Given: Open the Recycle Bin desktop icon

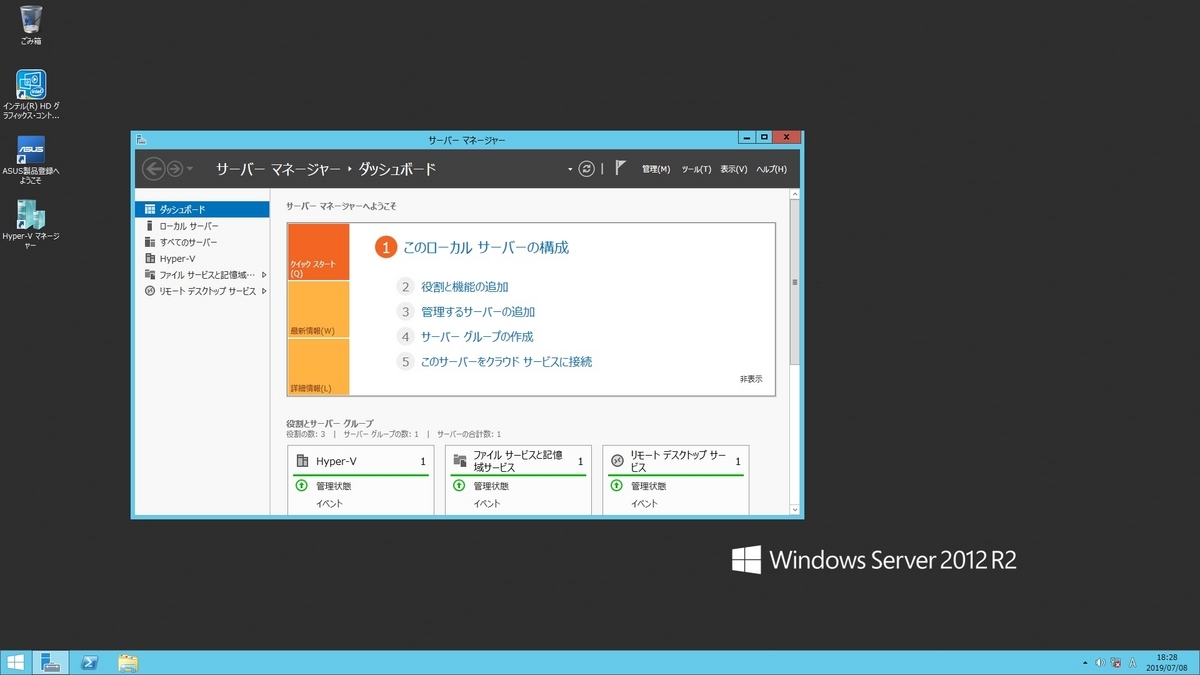Looking at the screenshot, I should click(31, 25).
